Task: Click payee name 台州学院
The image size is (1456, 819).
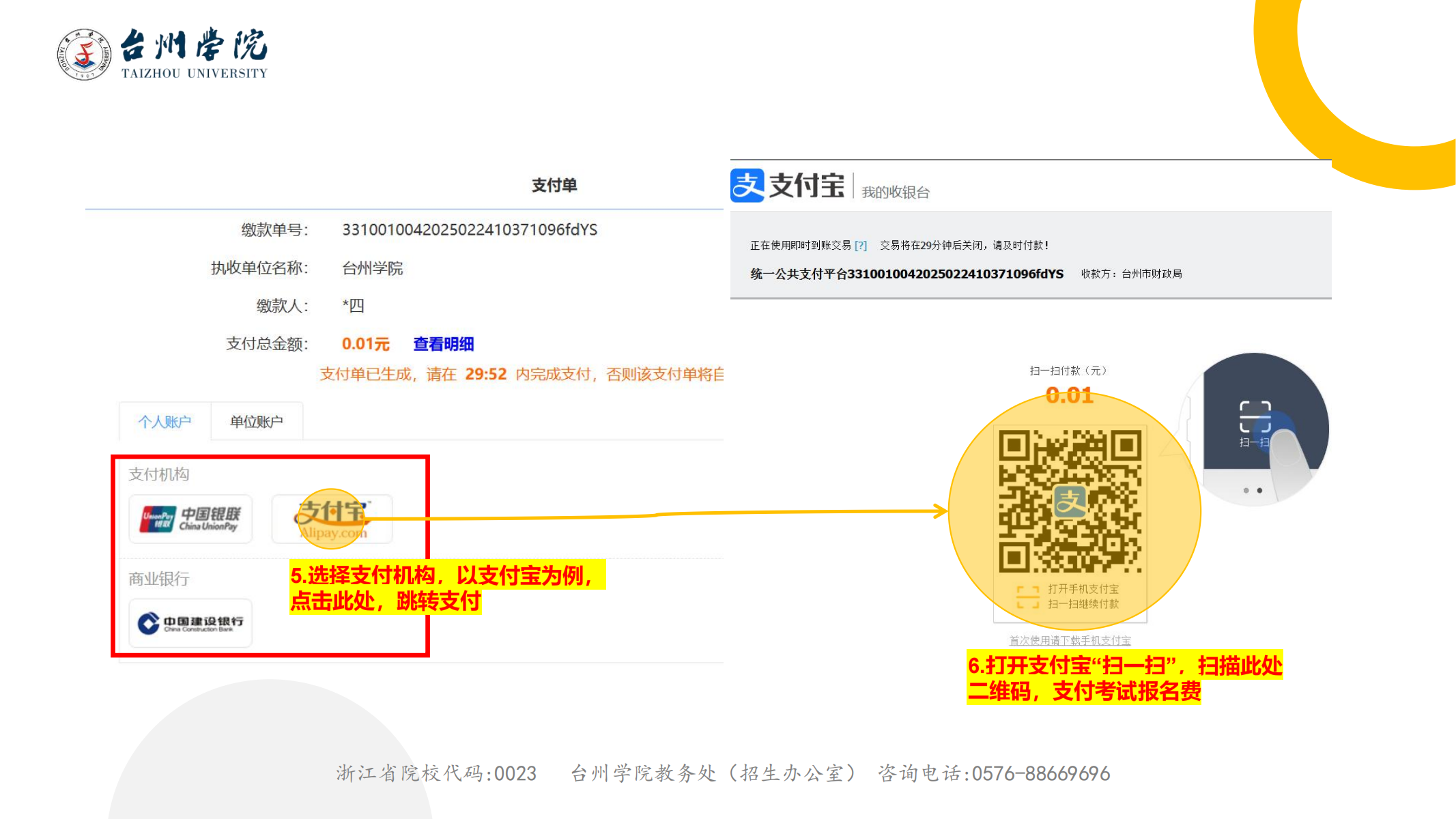Action: [373, 268]
